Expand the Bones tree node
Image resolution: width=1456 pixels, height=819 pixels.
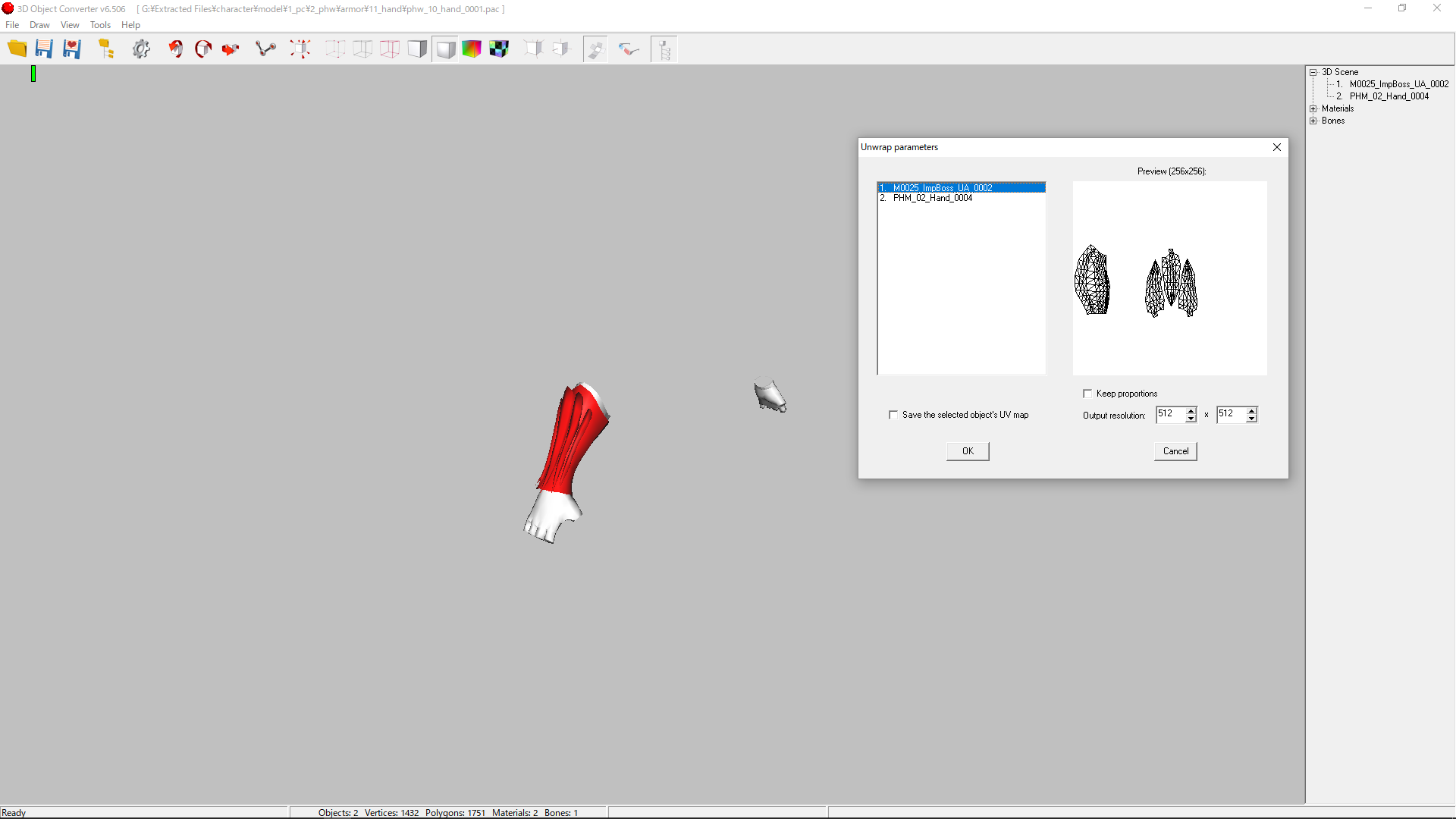1313,121
